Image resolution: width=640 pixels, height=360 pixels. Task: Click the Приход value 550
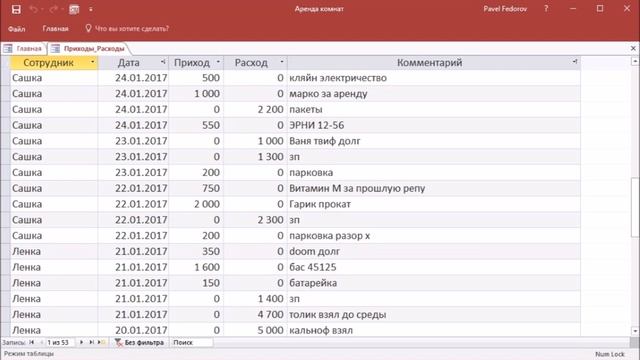point(196,125)
